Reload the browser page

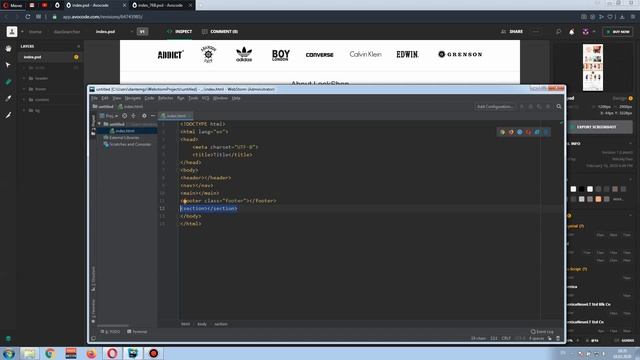point(27,17)
